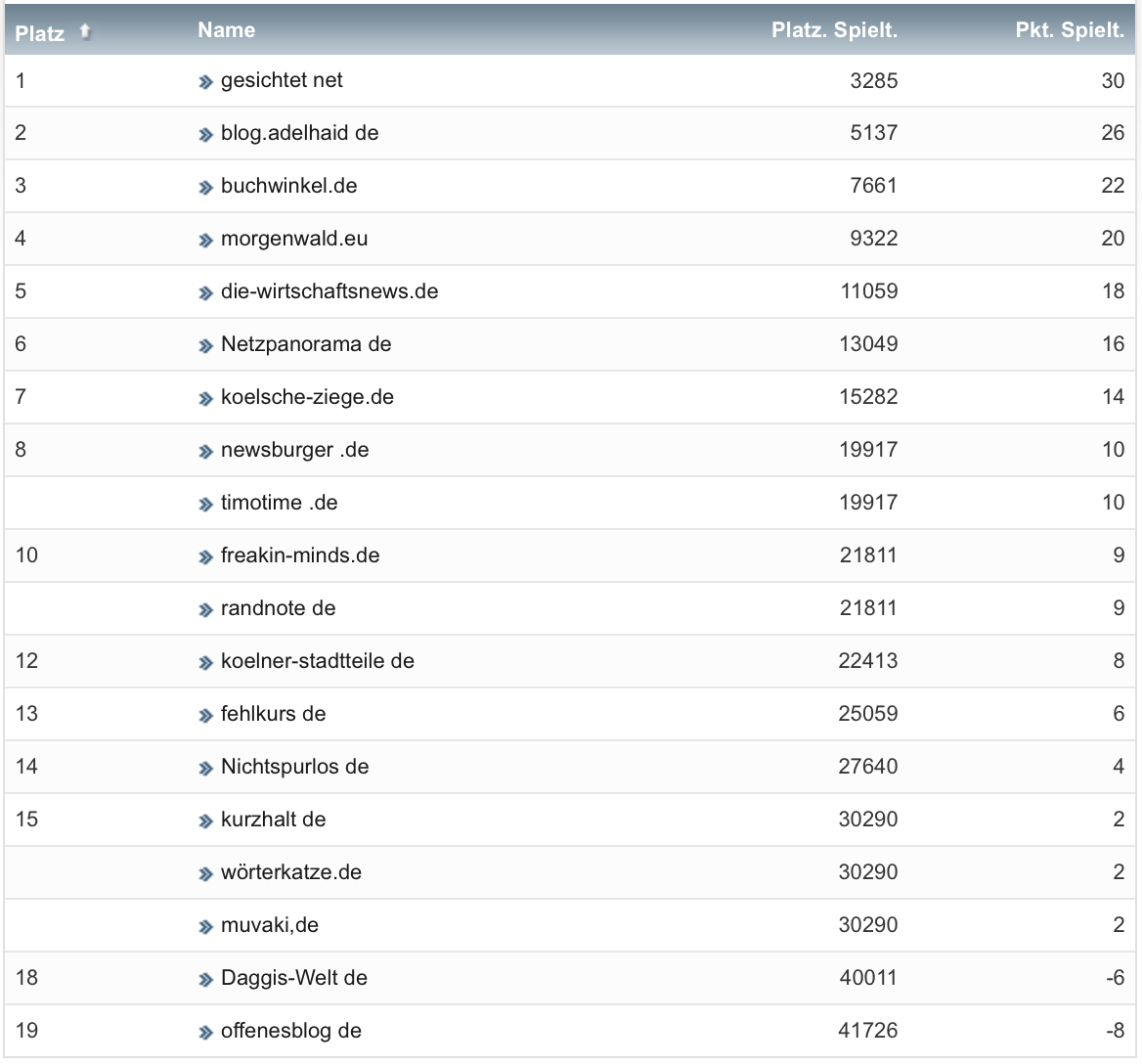Screen dimensions: 1142x1064
Task: Sort by the Name column header
Action: [227, 30]
